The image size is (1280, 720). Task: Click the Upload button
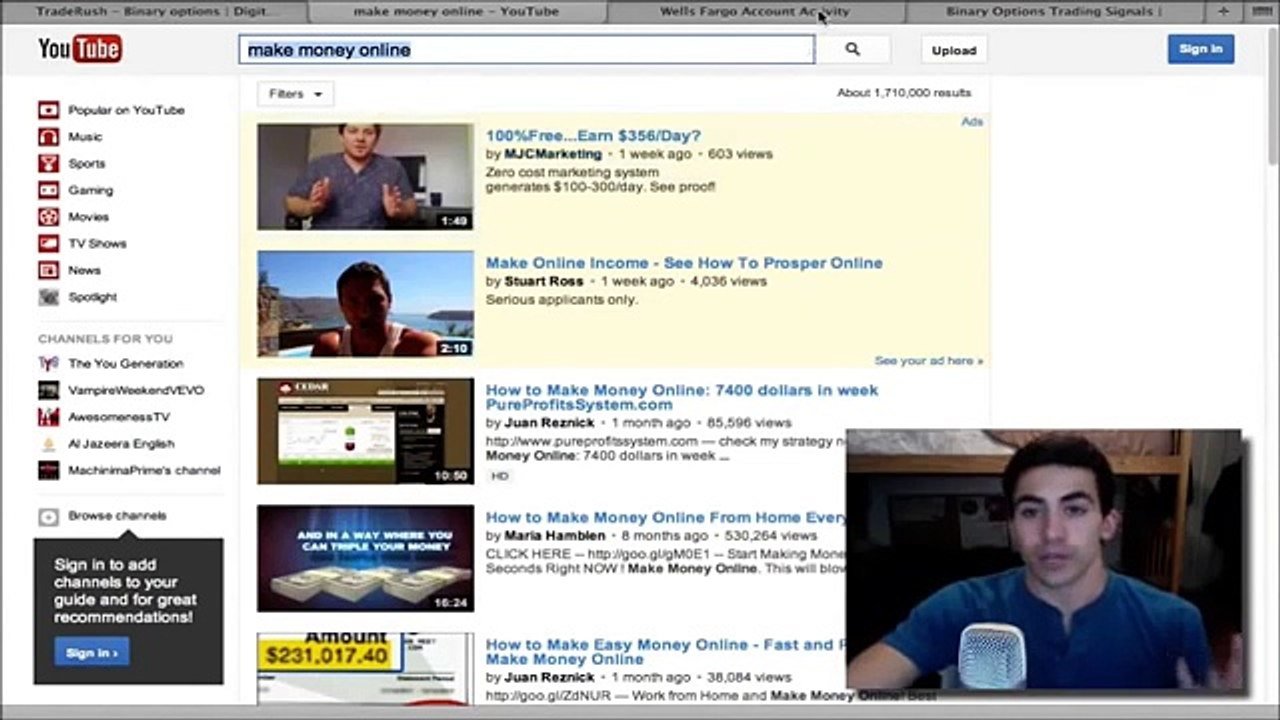pyautogui.click(x=954, y=50)
